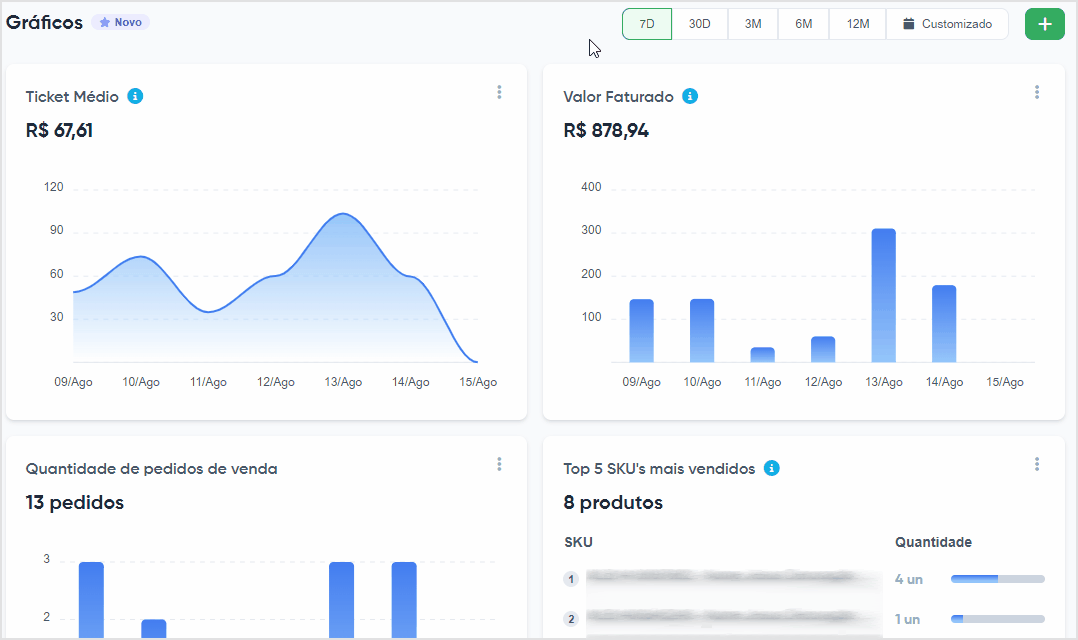This screenshot has width=1078, height=640.
Task: Click the R$ 878,94 billed value
Action: (x=606, y=131)
